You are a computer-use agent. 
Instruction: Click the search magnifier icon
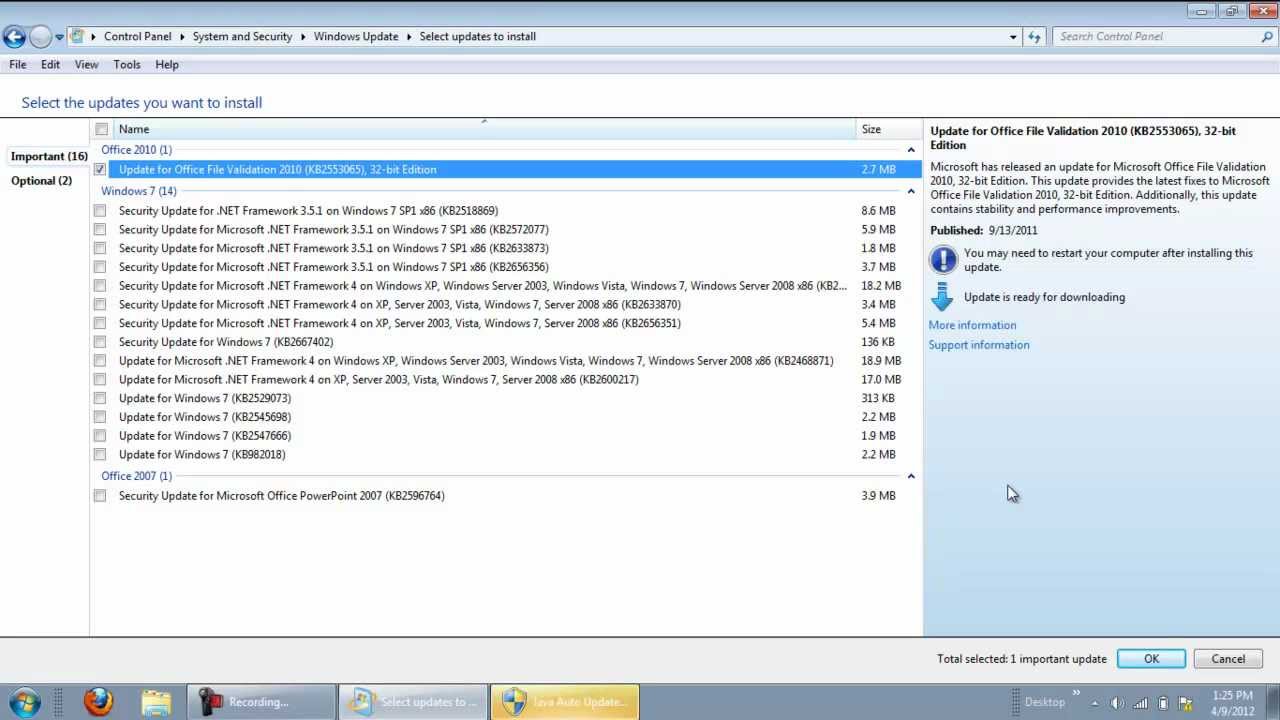click(1267, 36)
